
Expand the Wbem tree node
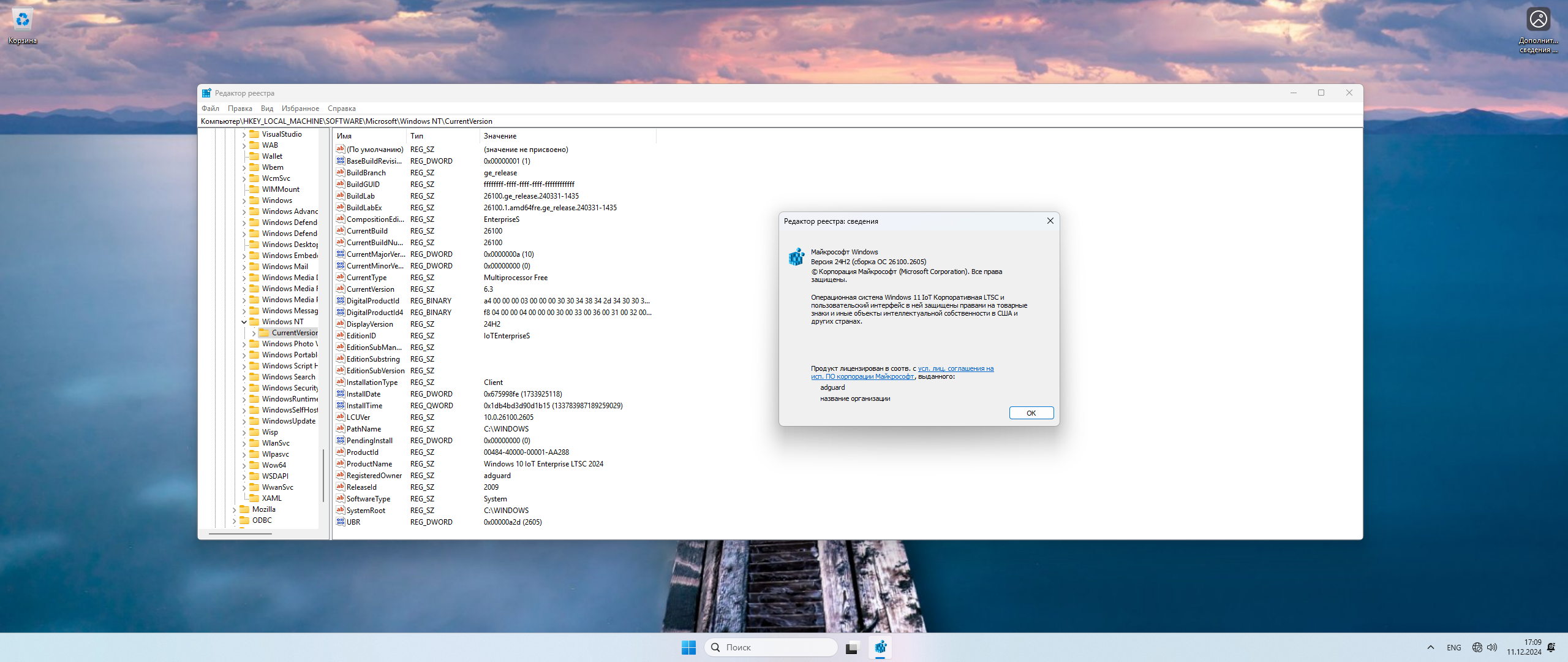(x=244, y=167)
